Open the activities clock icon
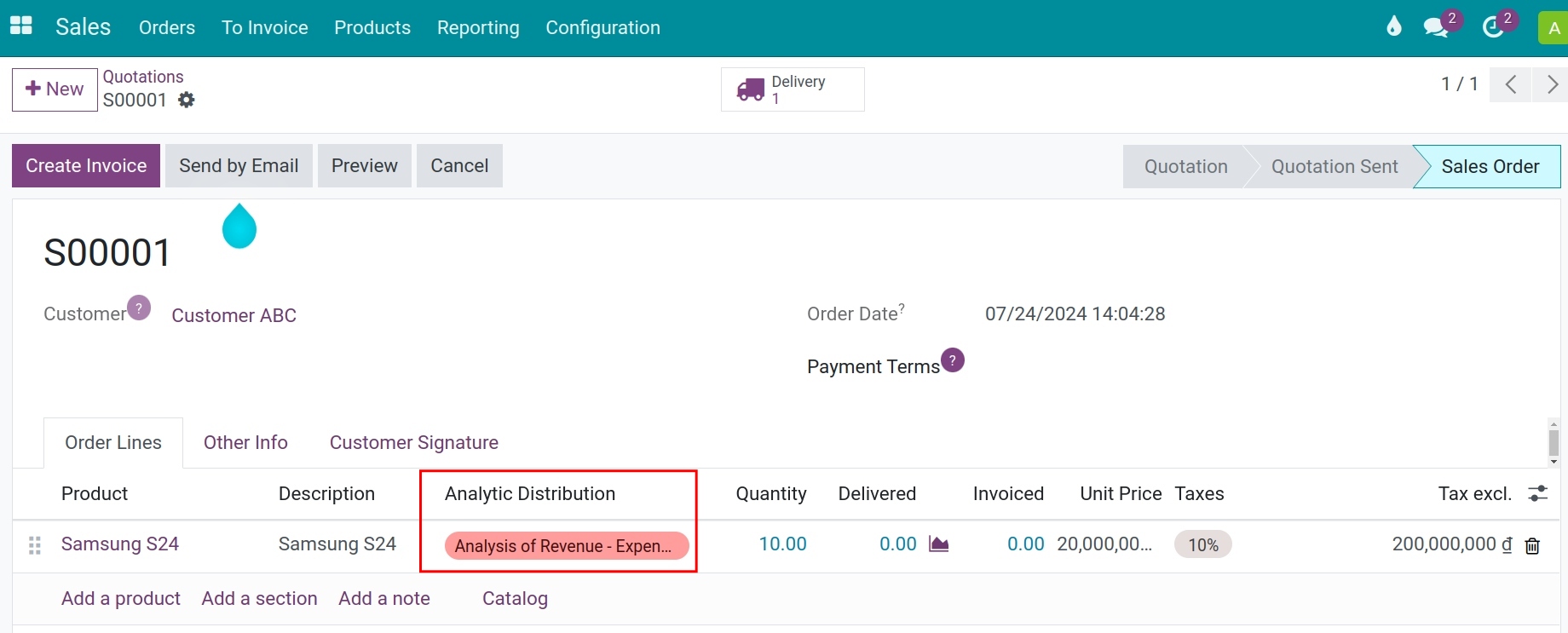Screen dimensions: 1568x633 (x=1493, y=27)
